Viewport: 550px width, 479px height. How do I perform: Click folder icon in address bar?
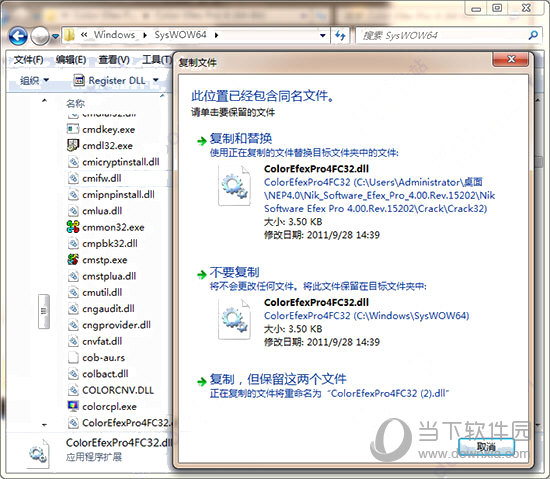(x=70, y=35)
